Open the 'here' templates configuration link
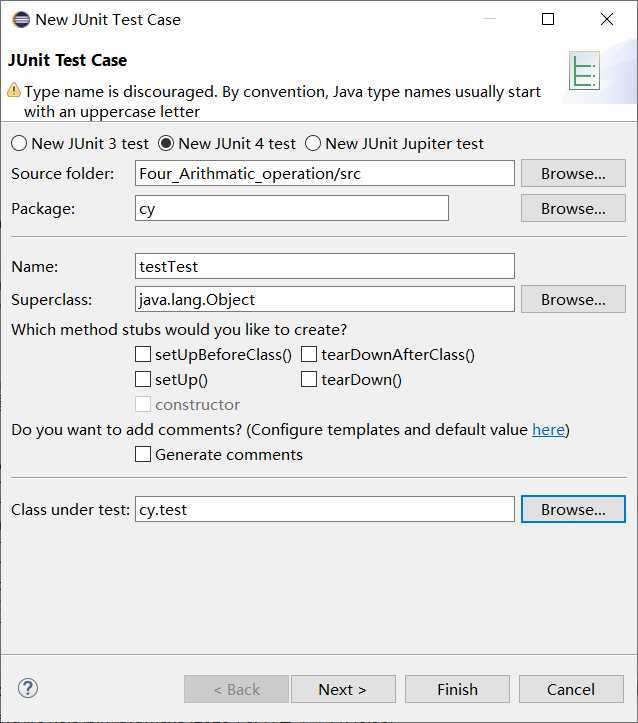The height and width of the screenshot is (723, 638). click(548, 429)
